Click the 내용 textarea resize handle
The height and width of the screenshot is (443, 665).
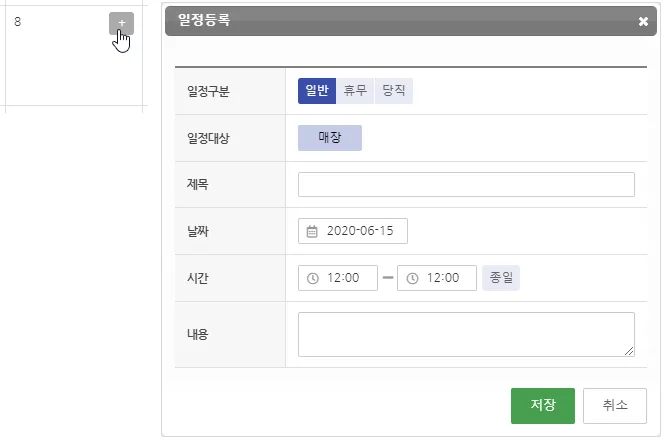tap(630, 351)
